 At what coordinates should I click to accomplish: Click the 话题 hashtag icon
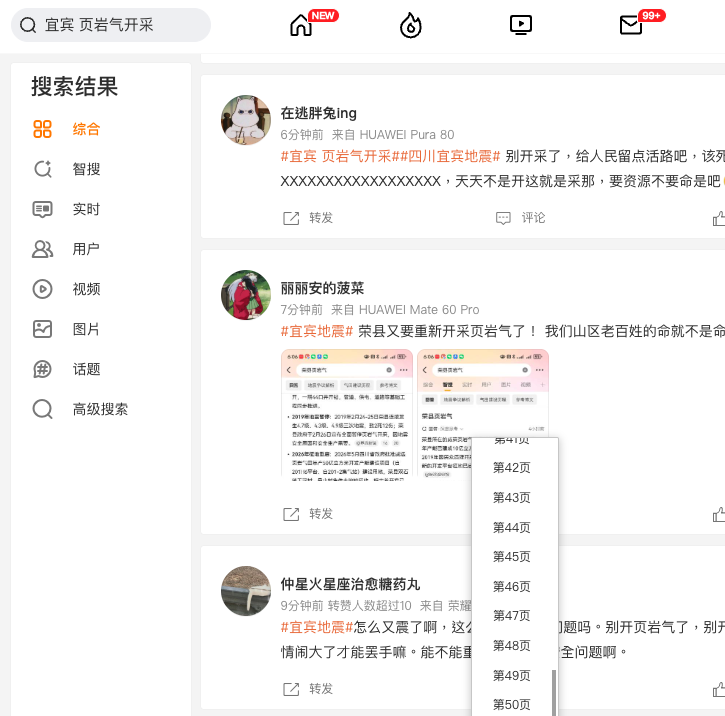point(43,369)
